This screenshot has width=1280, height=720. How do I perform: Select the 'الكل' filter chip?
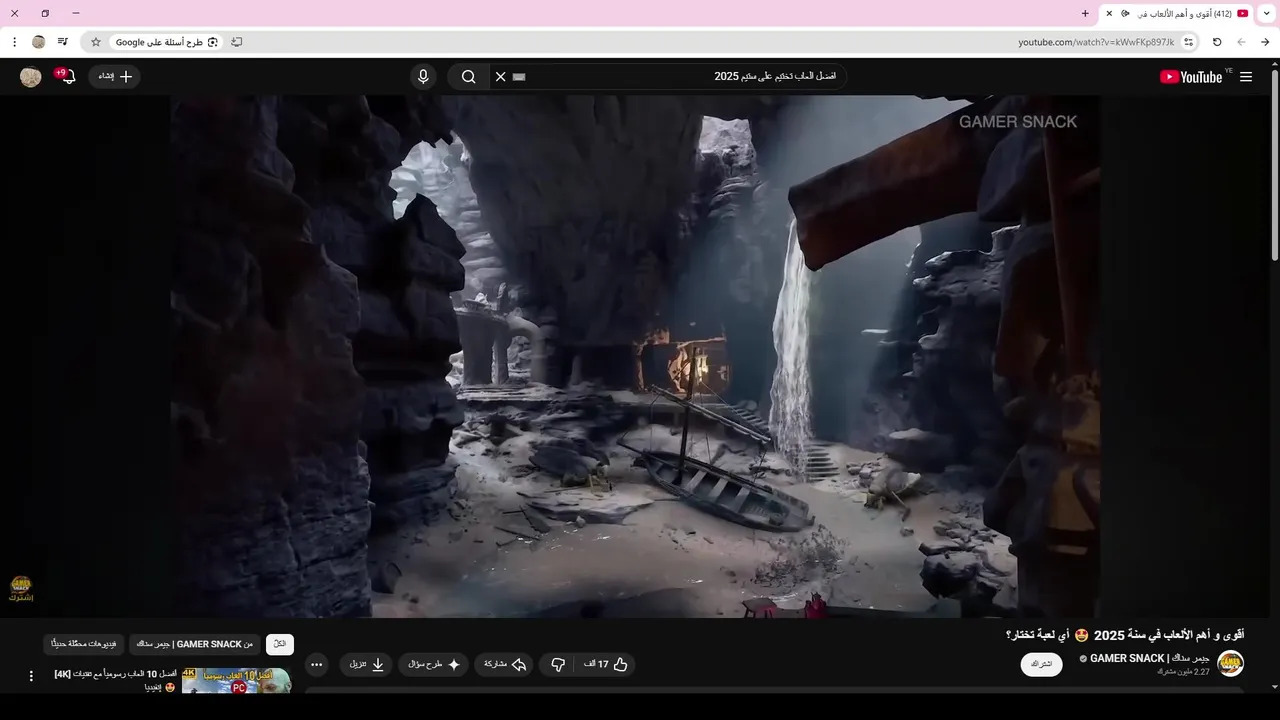click(x=280, y=644)
